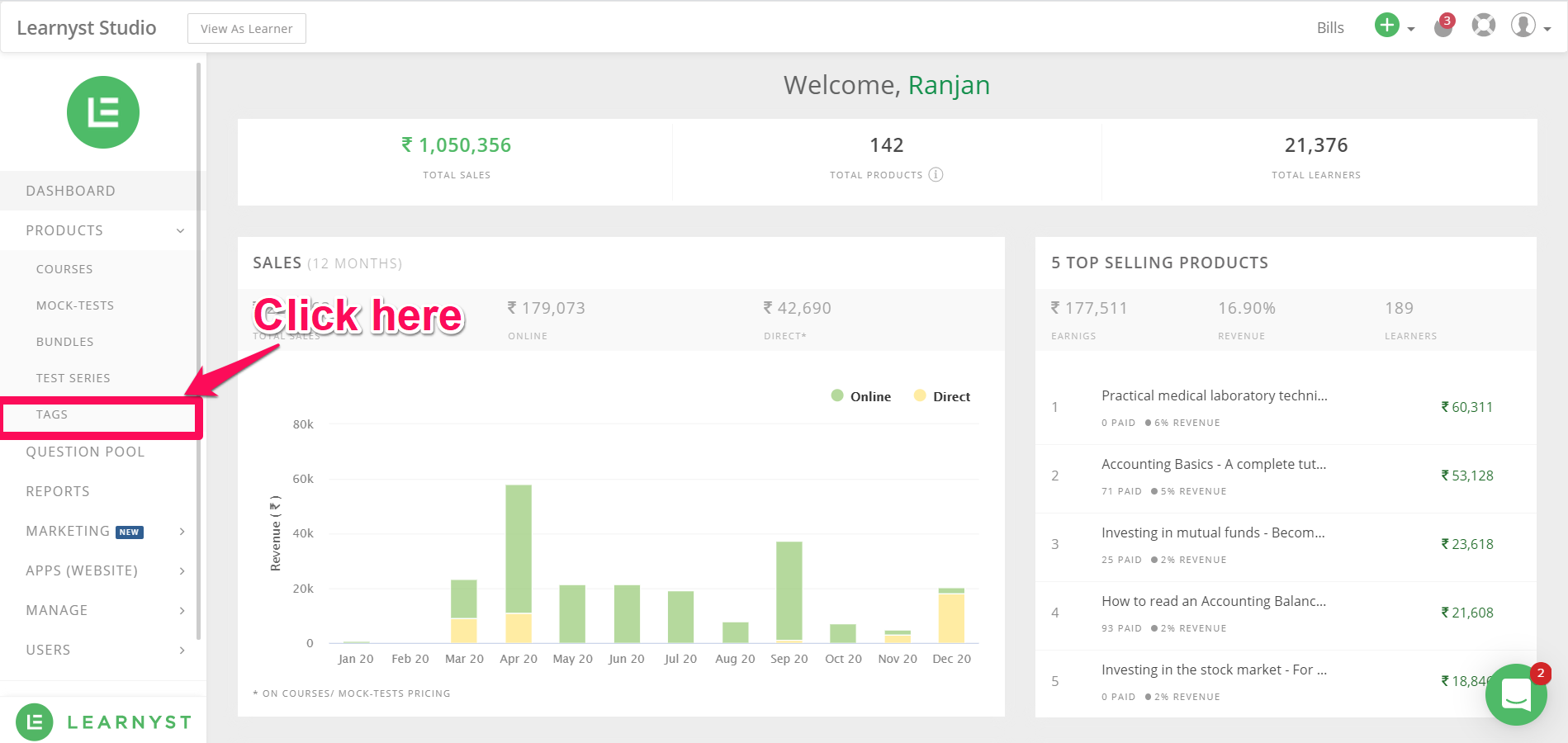Click the 142 total products figure

(887, 145)
